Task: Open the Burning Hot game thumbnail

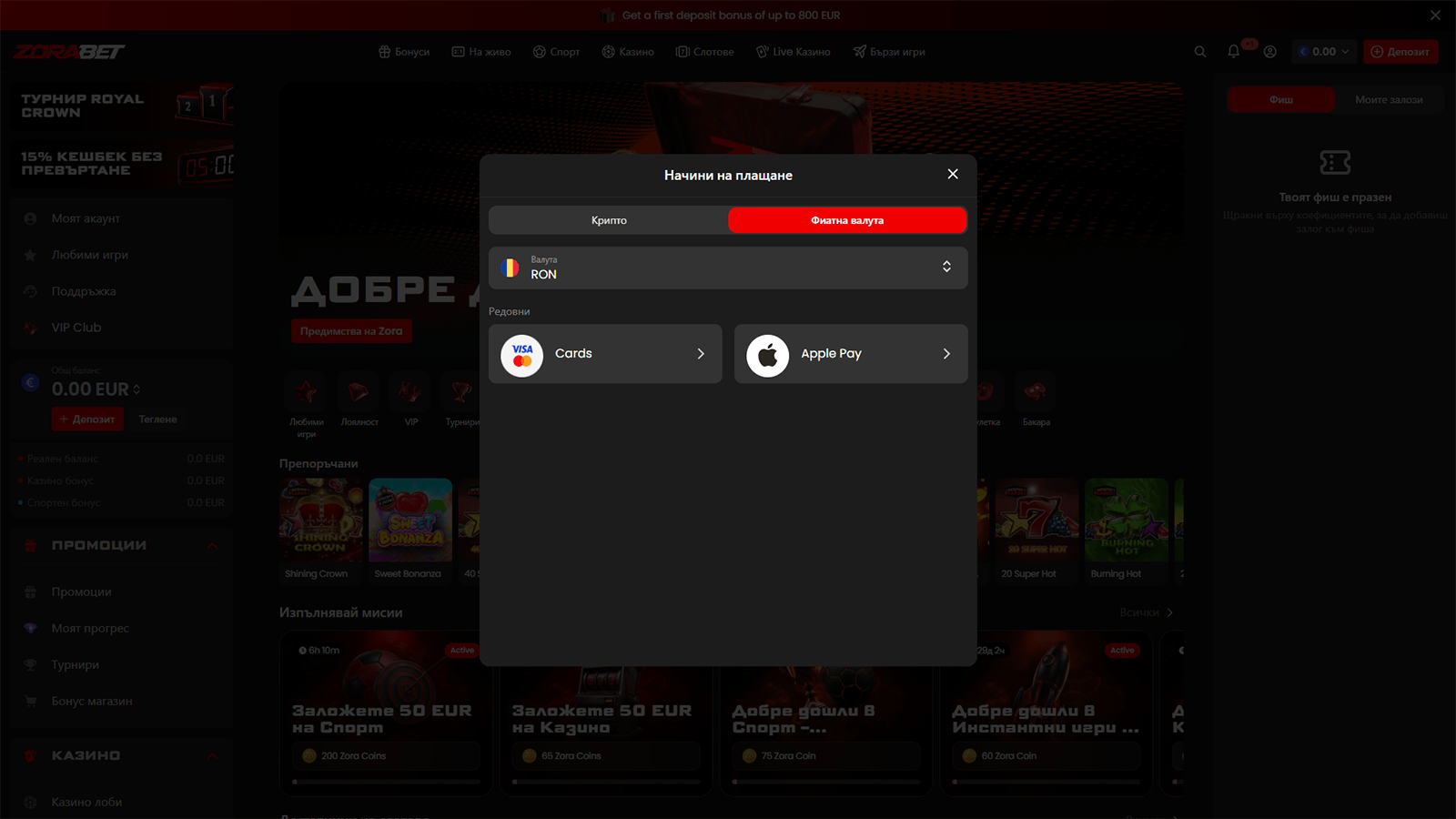Action: [1127, 520]
